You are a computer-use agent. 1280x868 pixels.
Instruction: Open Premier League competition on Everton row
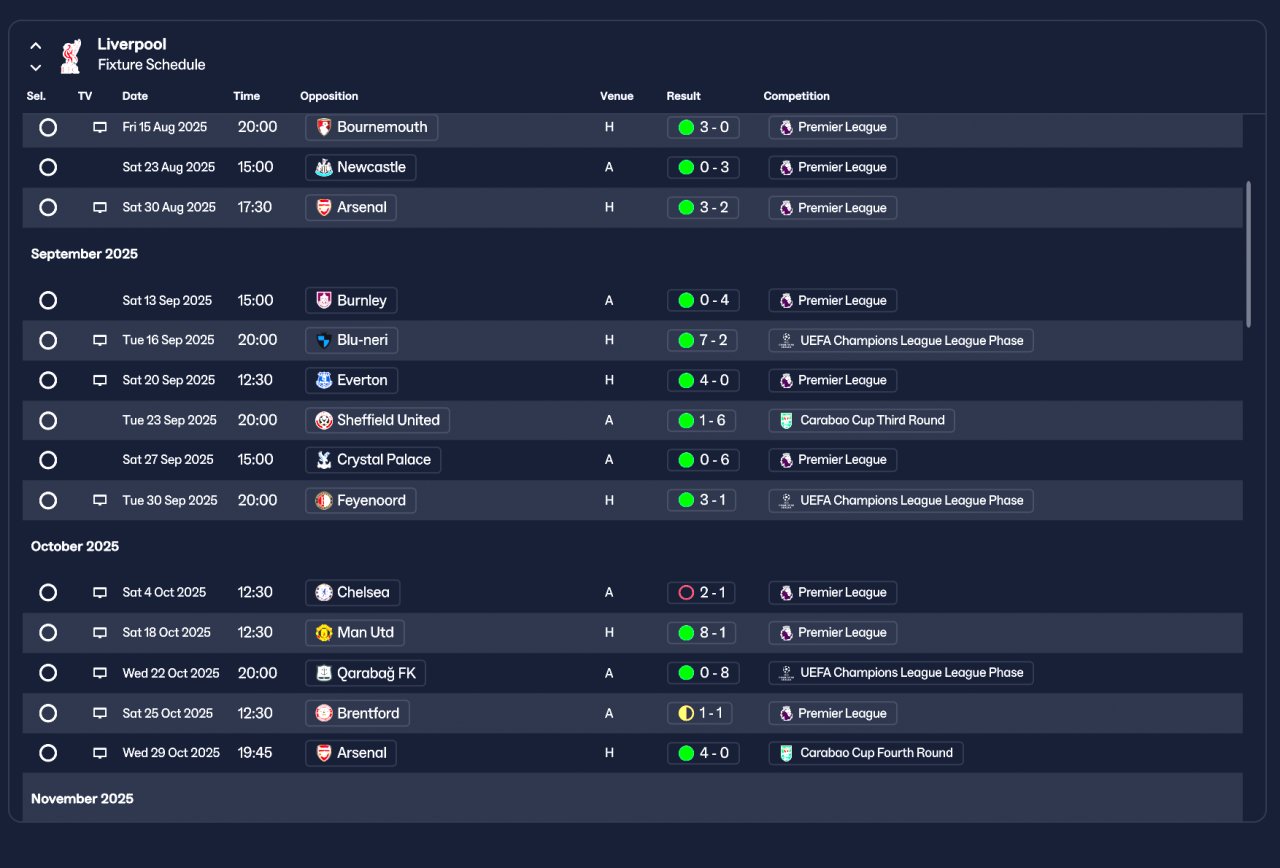[x=833, y=380]
